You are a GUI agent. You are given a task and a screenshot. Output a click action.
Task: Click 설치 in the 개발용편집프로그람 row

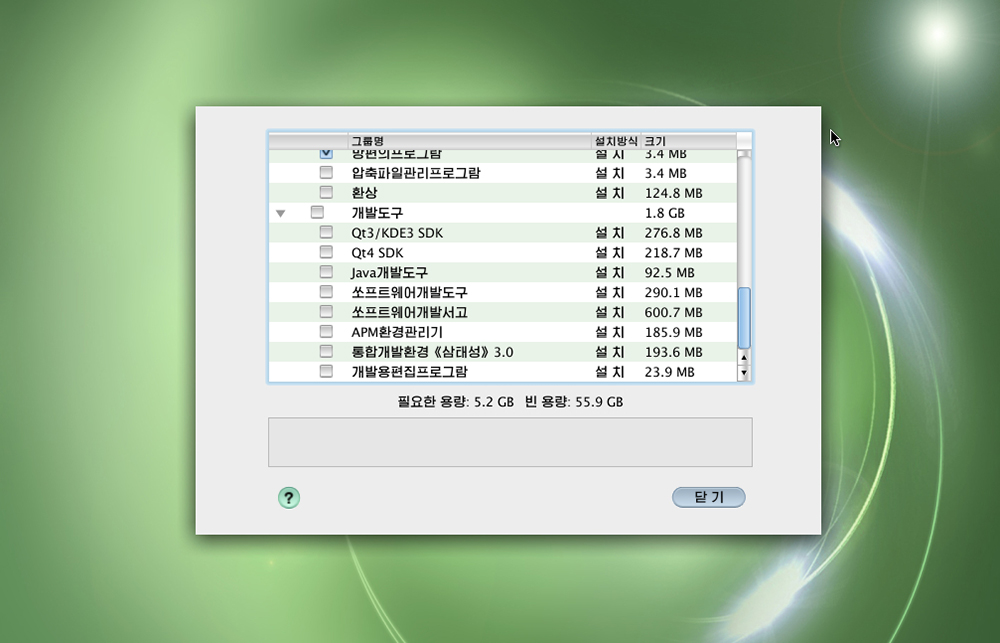click(x=609, y=372)
